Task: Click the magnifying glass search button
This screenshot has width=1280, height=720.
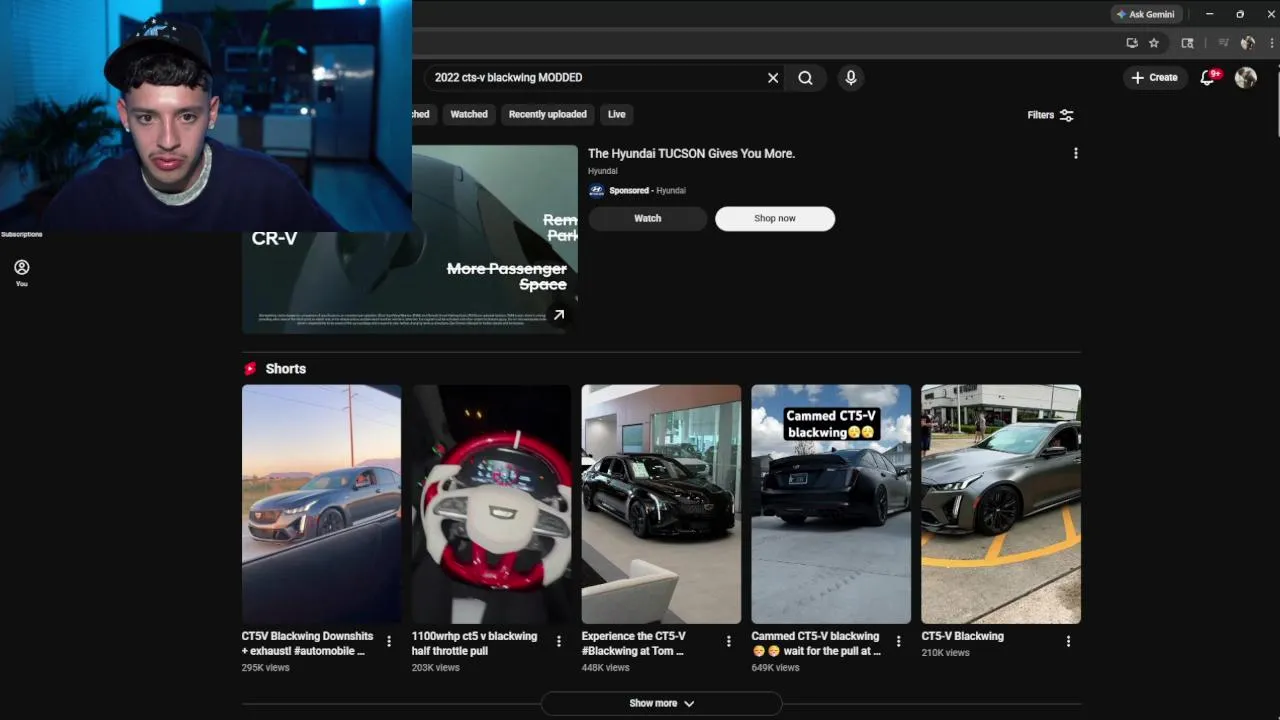Action: click(x=806, y=78)
